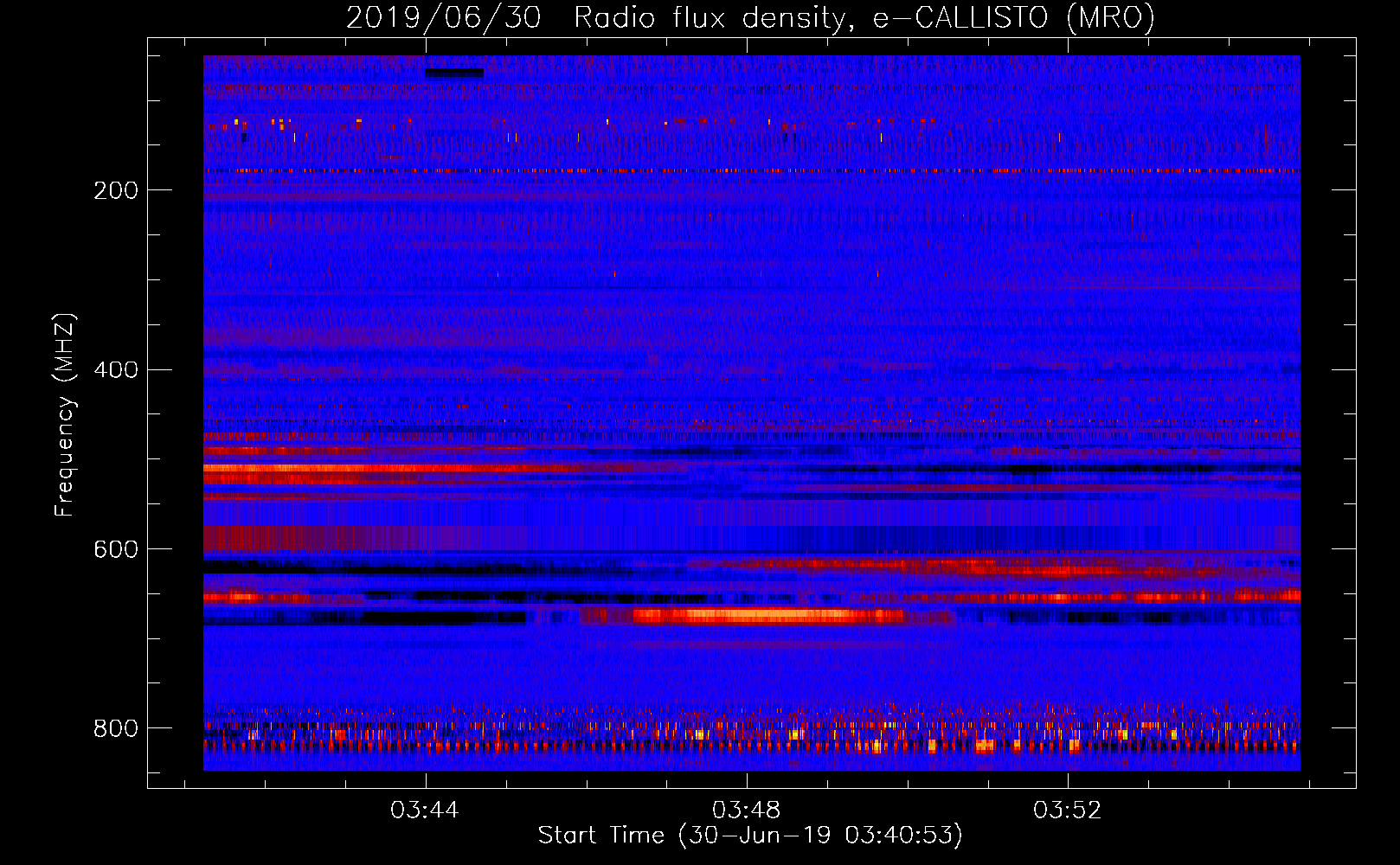This screenshot has height=865, width=1400.
Task: Click the 03:44 time tick label
Action: (x=424, y=810)
